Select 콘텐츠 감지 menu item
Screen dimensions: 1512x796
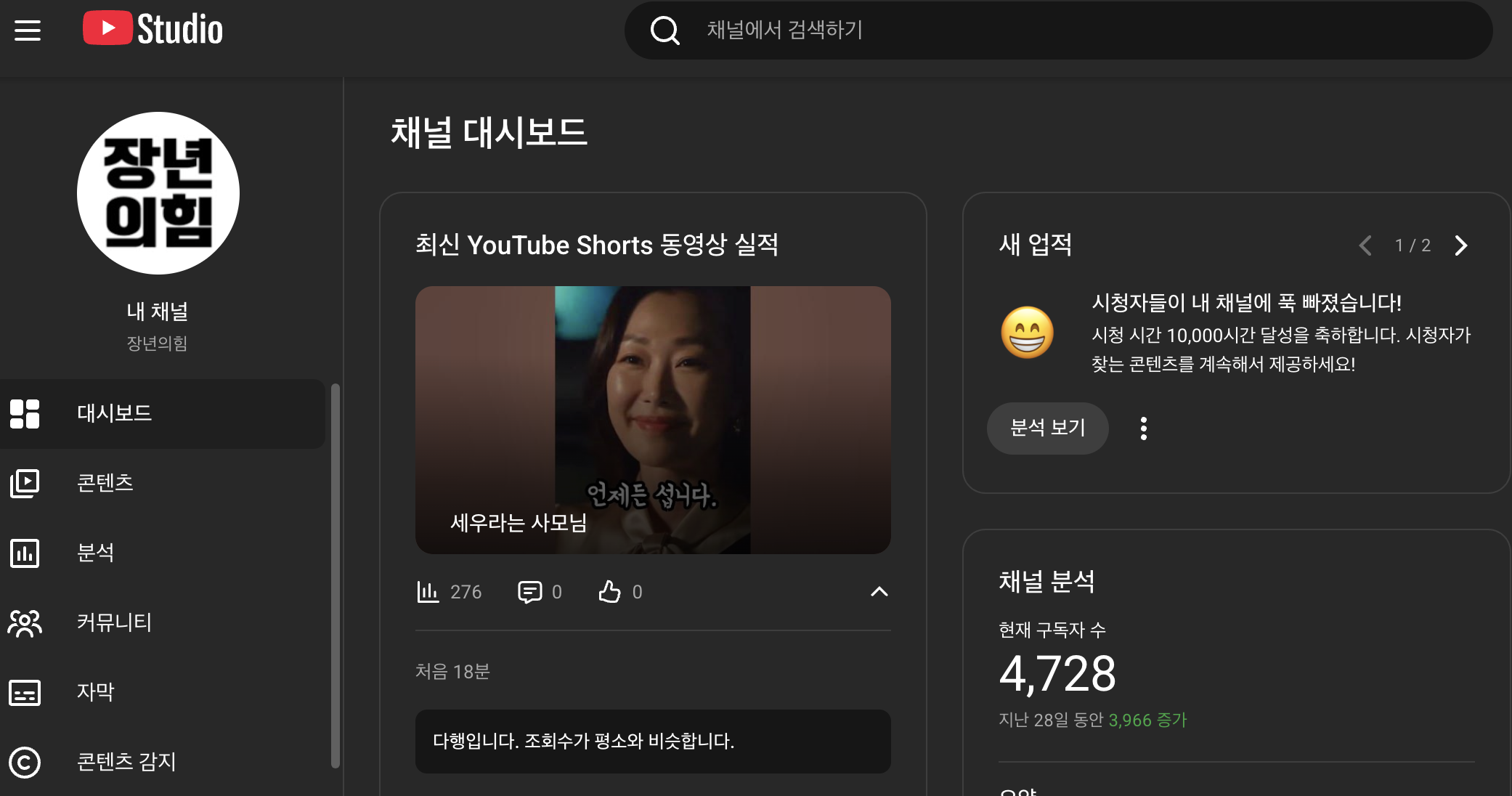pos(126,762)
